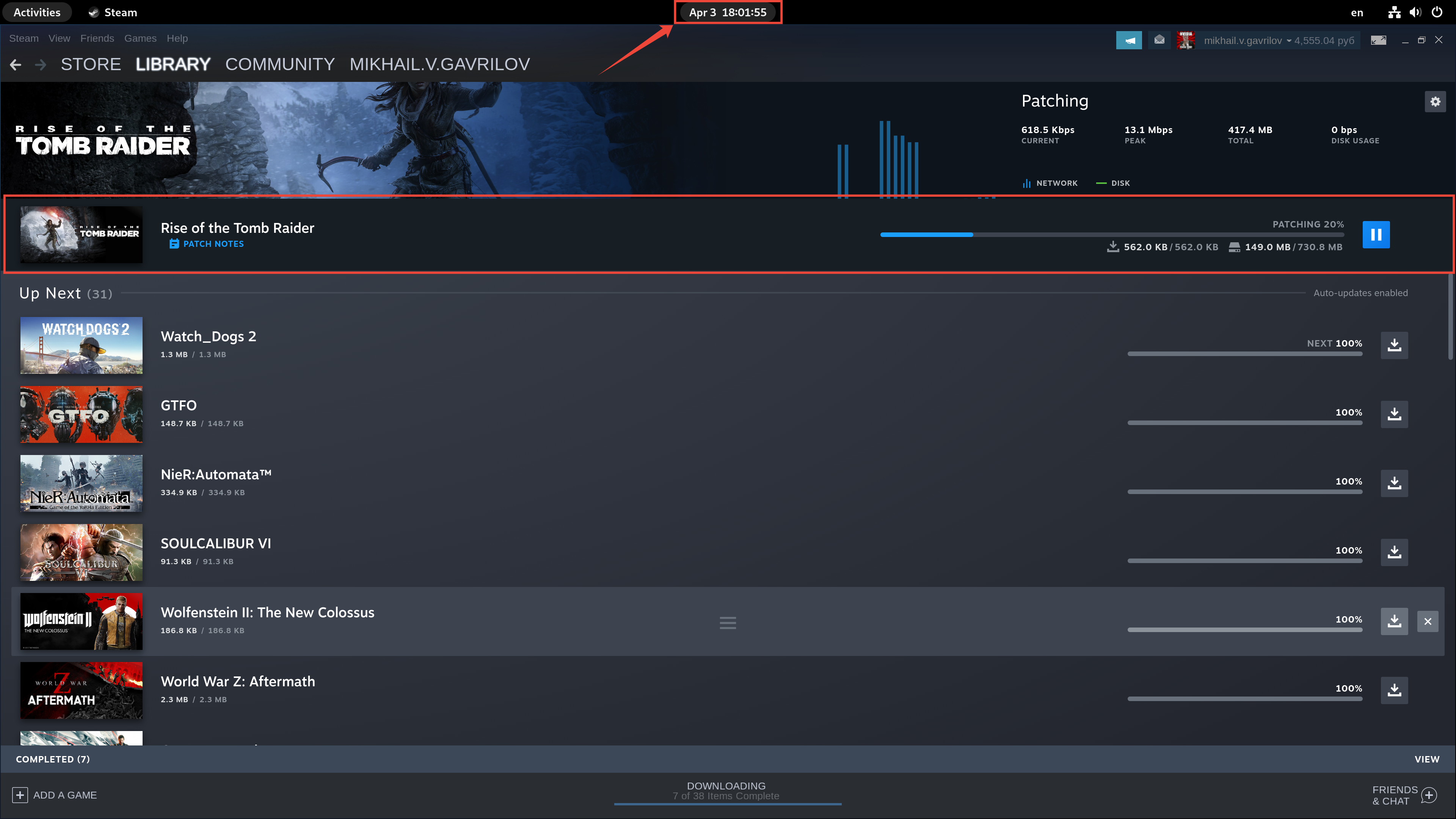Image resolution: width=1456 pixels, height=819 pixels.
Task: Open the Steam menu
Action: [x=24, y=38]
